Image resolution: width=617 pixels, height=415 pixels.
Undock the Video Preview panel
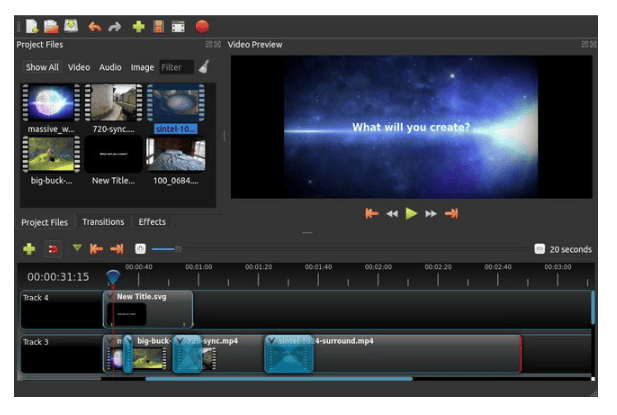tap(585, 44)
